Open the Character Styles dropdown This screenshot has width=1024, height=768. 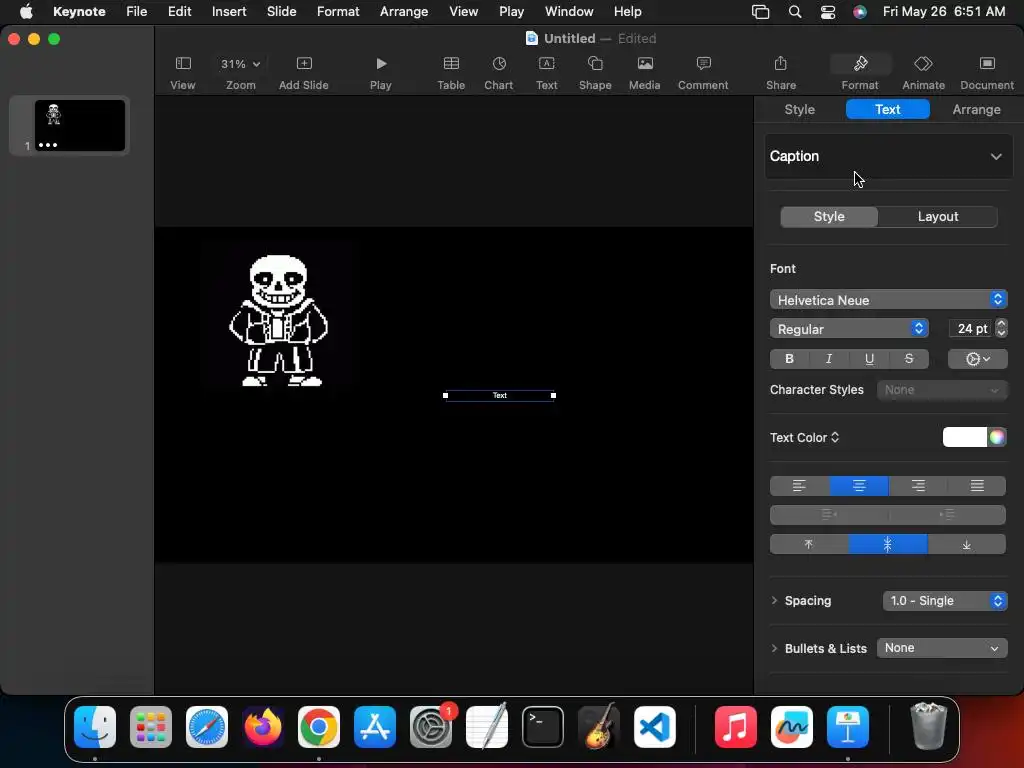(942, 390)
